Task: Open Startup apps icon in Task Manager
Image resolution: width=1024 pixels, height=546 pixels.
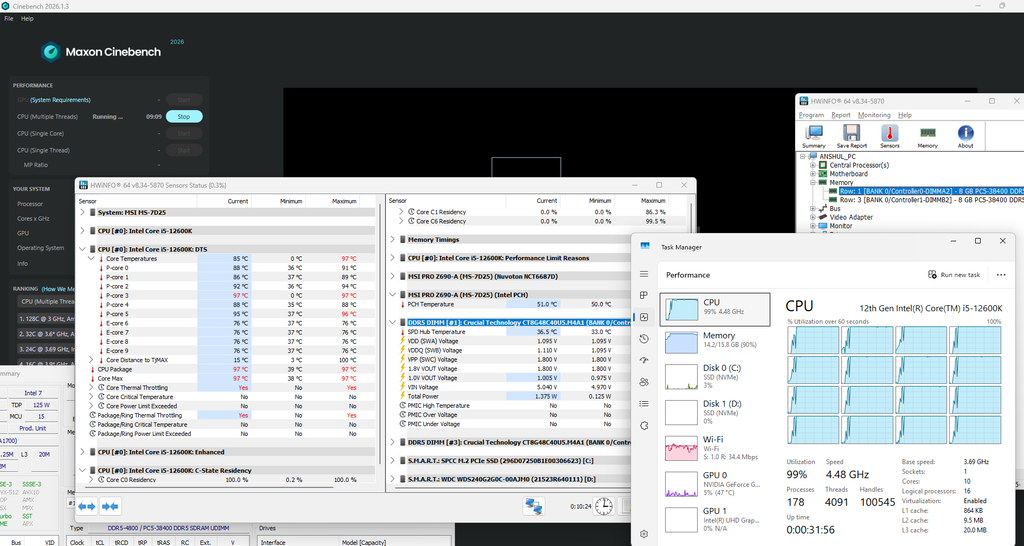Action: (644, 361)
